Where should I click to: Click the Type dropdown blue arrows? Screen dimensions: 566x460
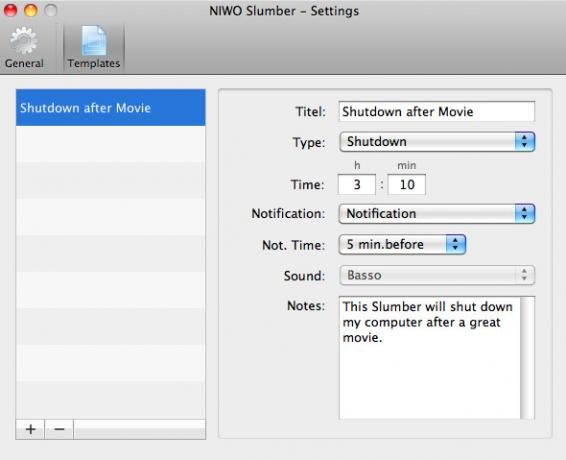point(524,142)
